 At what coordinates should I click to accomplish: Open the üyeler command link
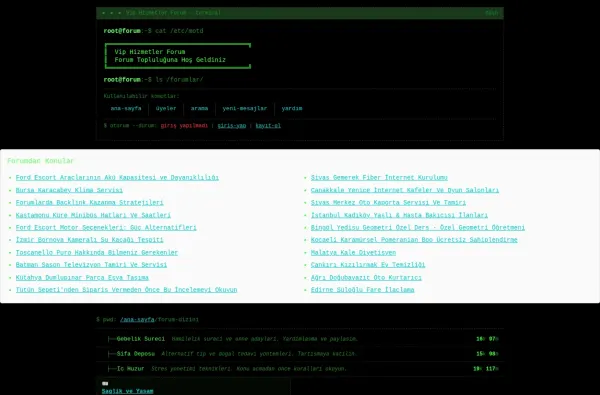tap(166, 108)
